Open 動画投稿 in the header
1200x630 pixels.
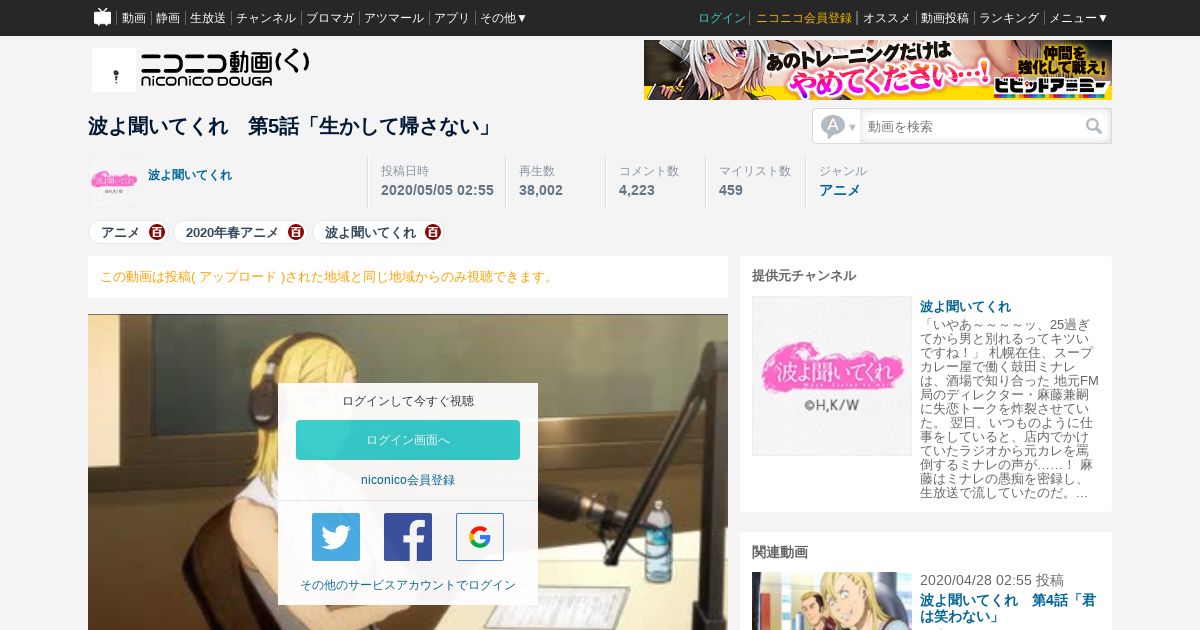coord(945,18)
